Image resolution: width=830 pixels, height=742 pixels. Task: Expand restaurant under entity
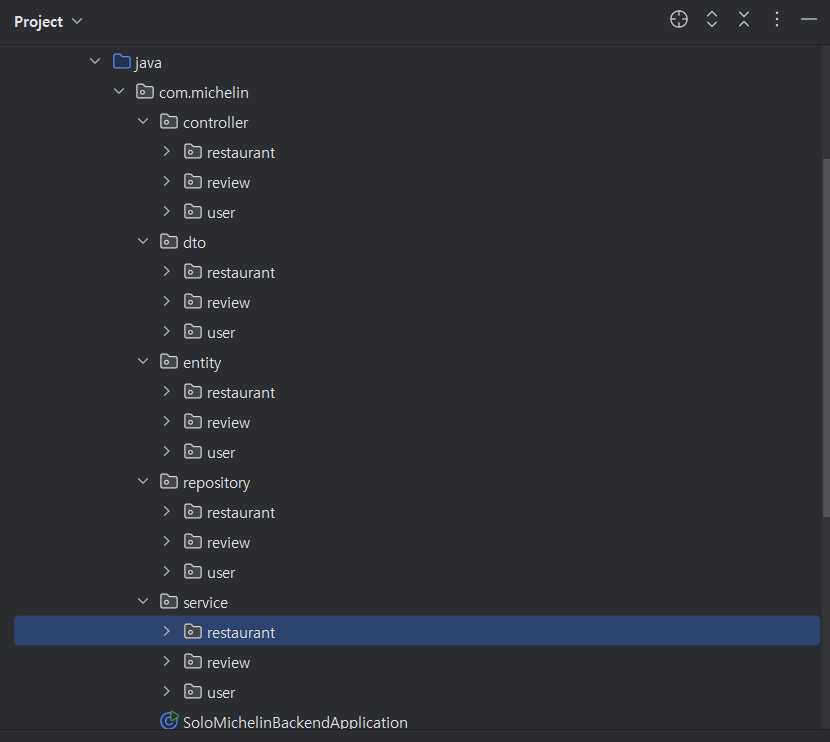point(167,392)
